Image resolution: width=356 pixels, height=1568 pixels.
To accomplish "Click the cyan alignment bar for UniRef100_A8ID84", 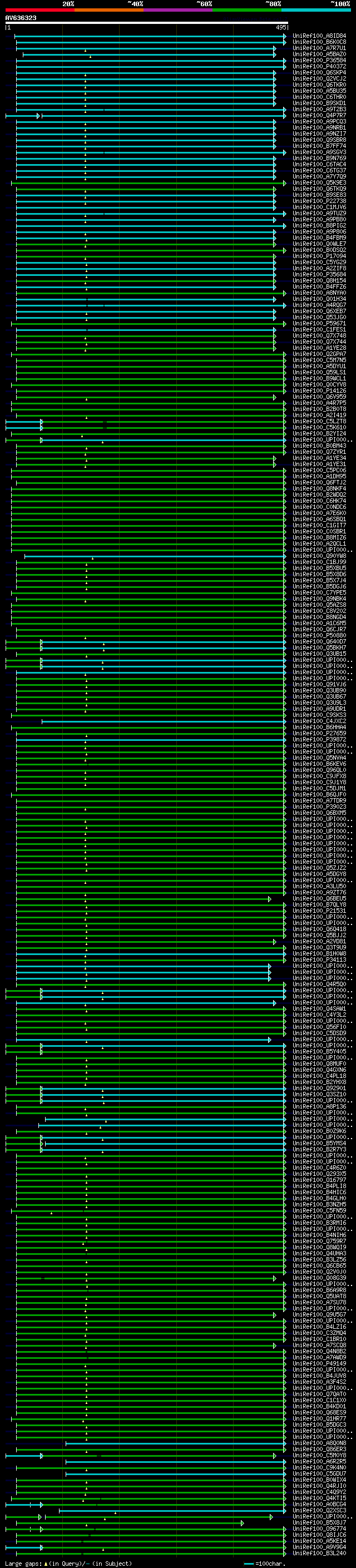I will point(150,36).
